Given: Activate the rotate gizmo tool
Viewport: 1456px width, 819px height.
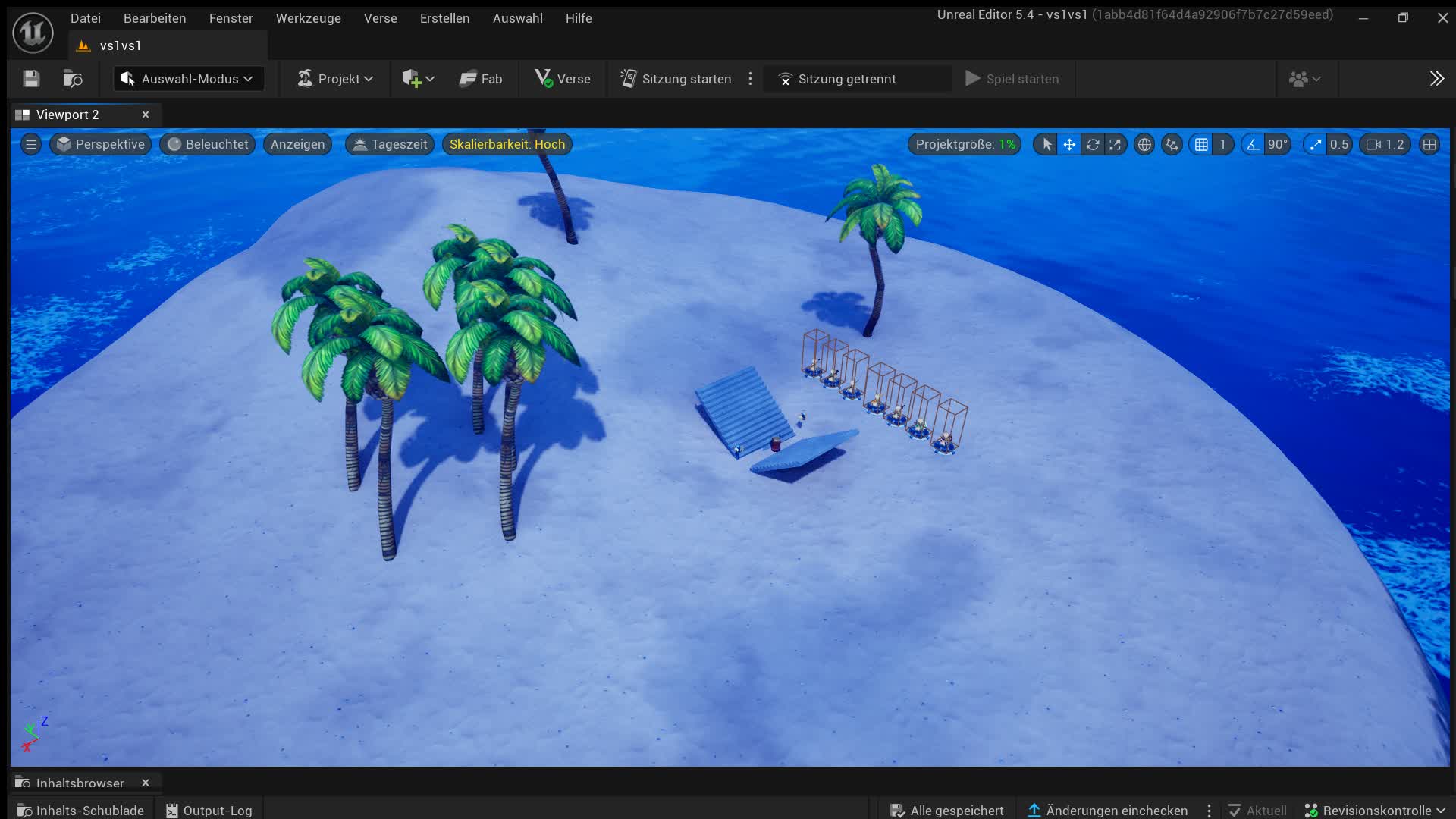Looking at the screenshot, I should [x=1092, y=144].
